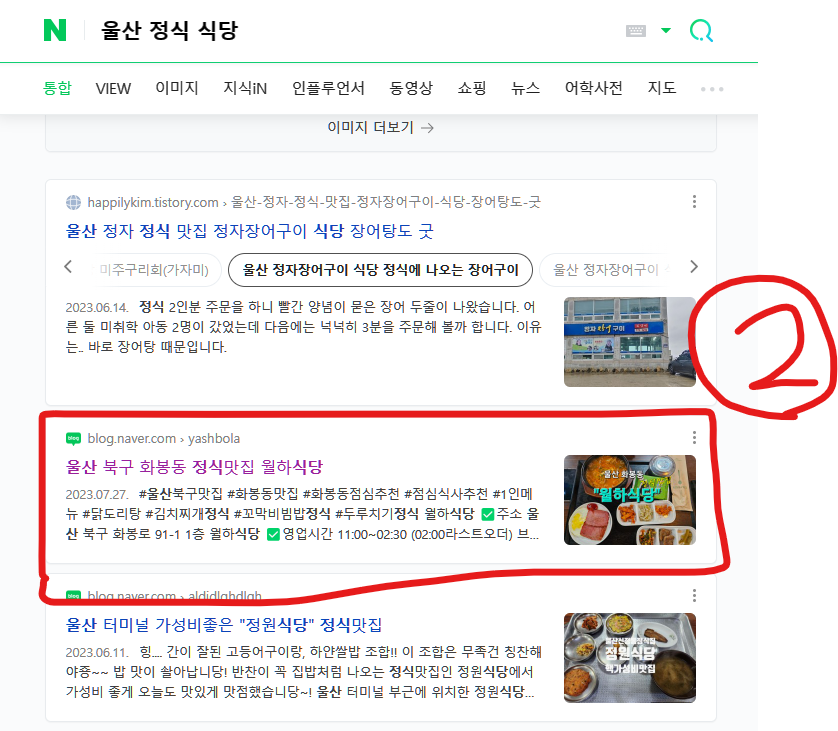Click the 2023.07.27. #울산북구맛집 hashtag snippet
This screenshot has height=731, width=838.
pos(303,514)
